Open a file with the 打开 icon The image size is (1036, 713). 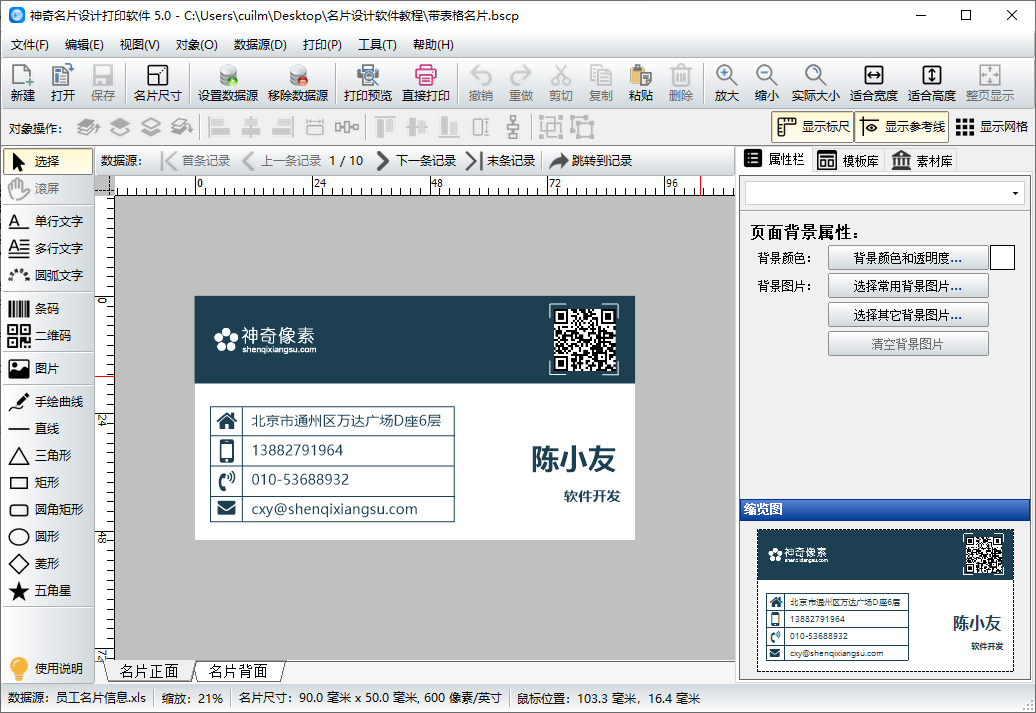[x=63, y=83]
